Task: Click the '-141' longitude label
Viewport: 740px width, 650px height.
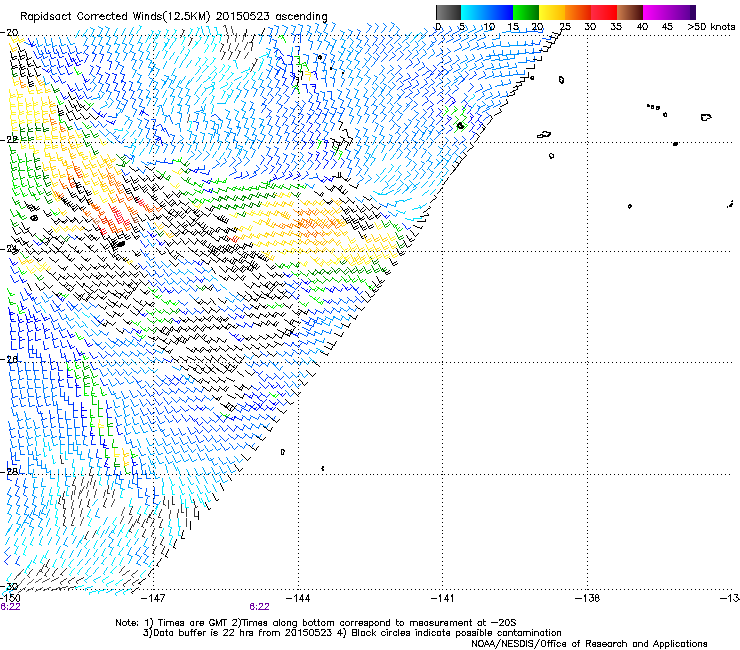Action: 442,598
